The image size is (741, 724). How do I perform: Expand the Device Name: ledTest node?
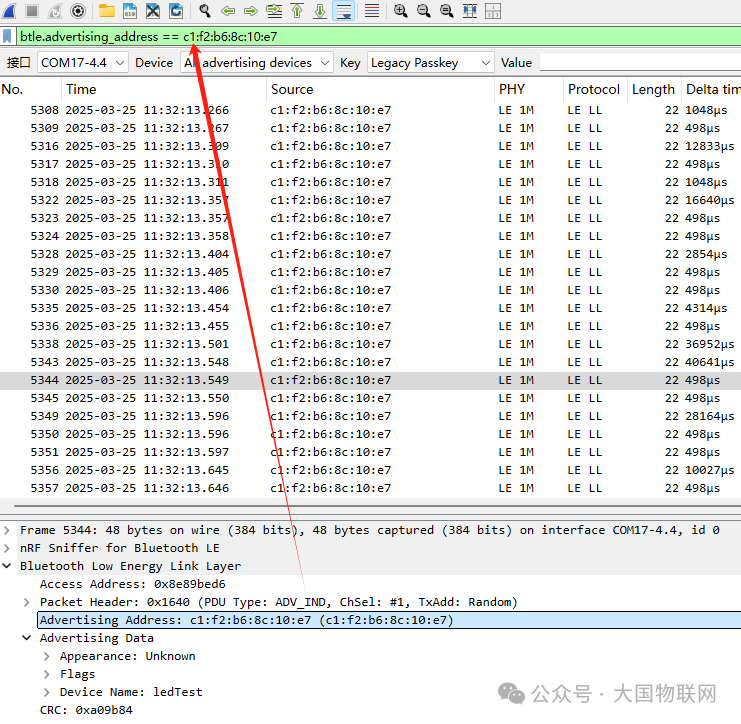(x=46, y=692)
